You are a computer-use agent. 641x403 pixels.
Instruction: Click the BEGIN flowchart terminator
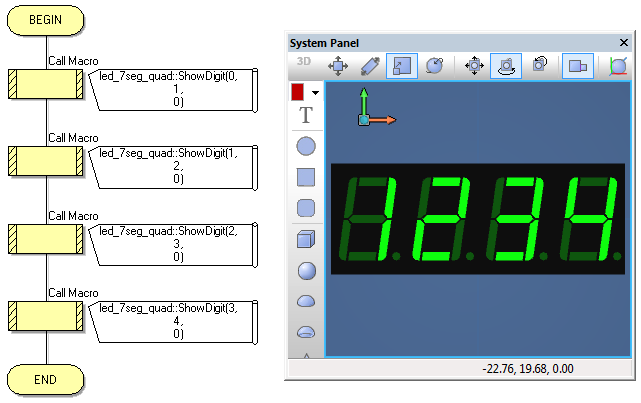(x=45, y=20)
